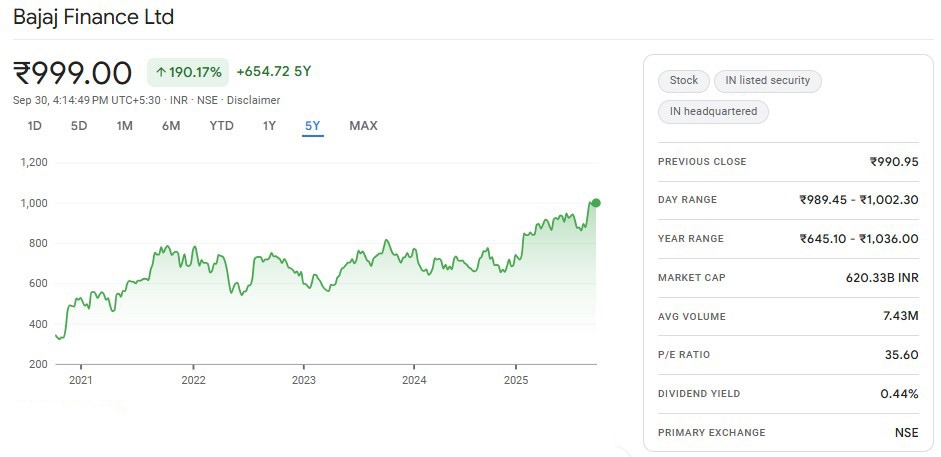Click the Dividend Yield value 0.44%
The height and width of the screenshot is (457, 941).
tap(900, 394)
